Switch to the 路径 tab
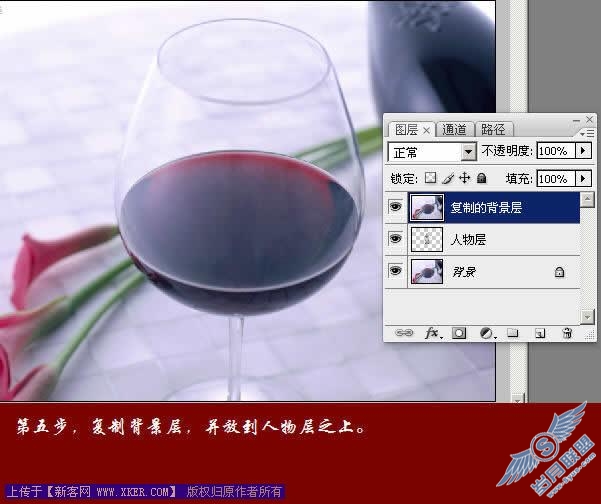This screenshot has width=601, height=504. [x=493, y=130]
